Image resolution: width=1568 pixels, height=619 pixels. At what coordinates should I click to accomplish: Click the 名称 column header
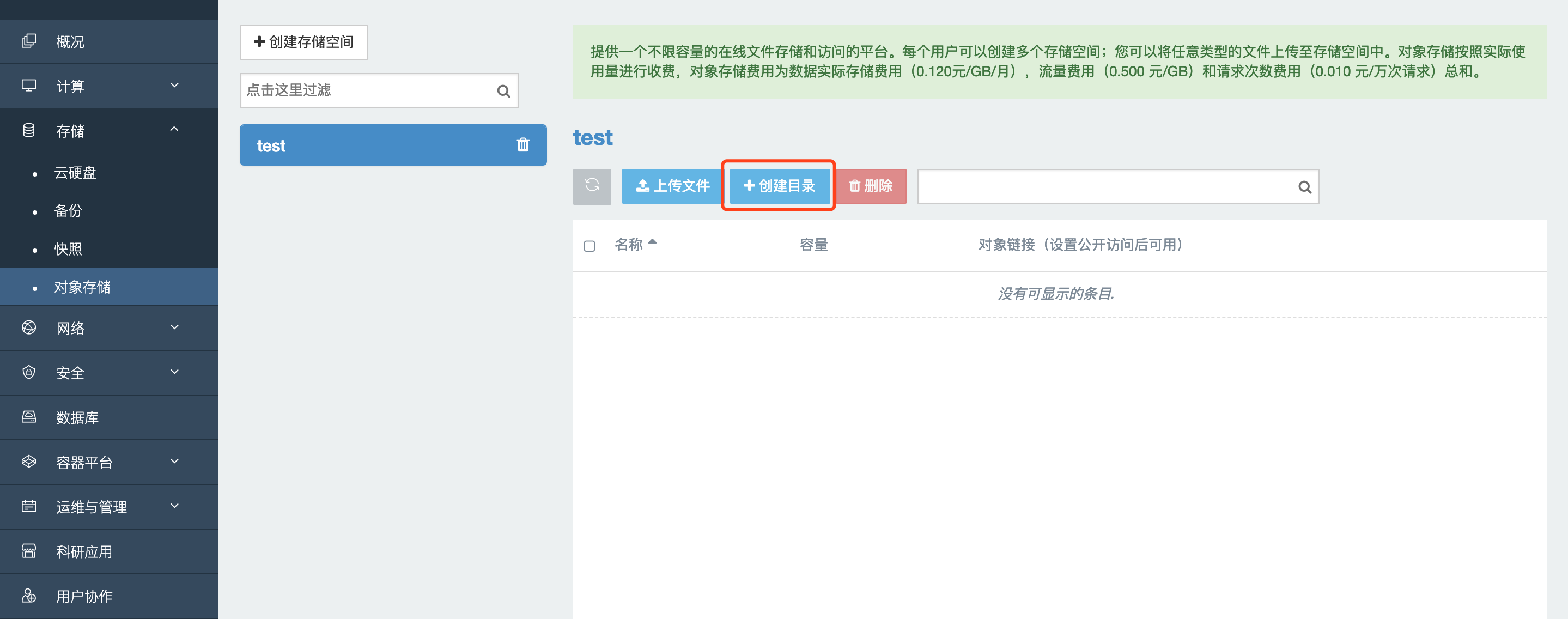[629, 245]
